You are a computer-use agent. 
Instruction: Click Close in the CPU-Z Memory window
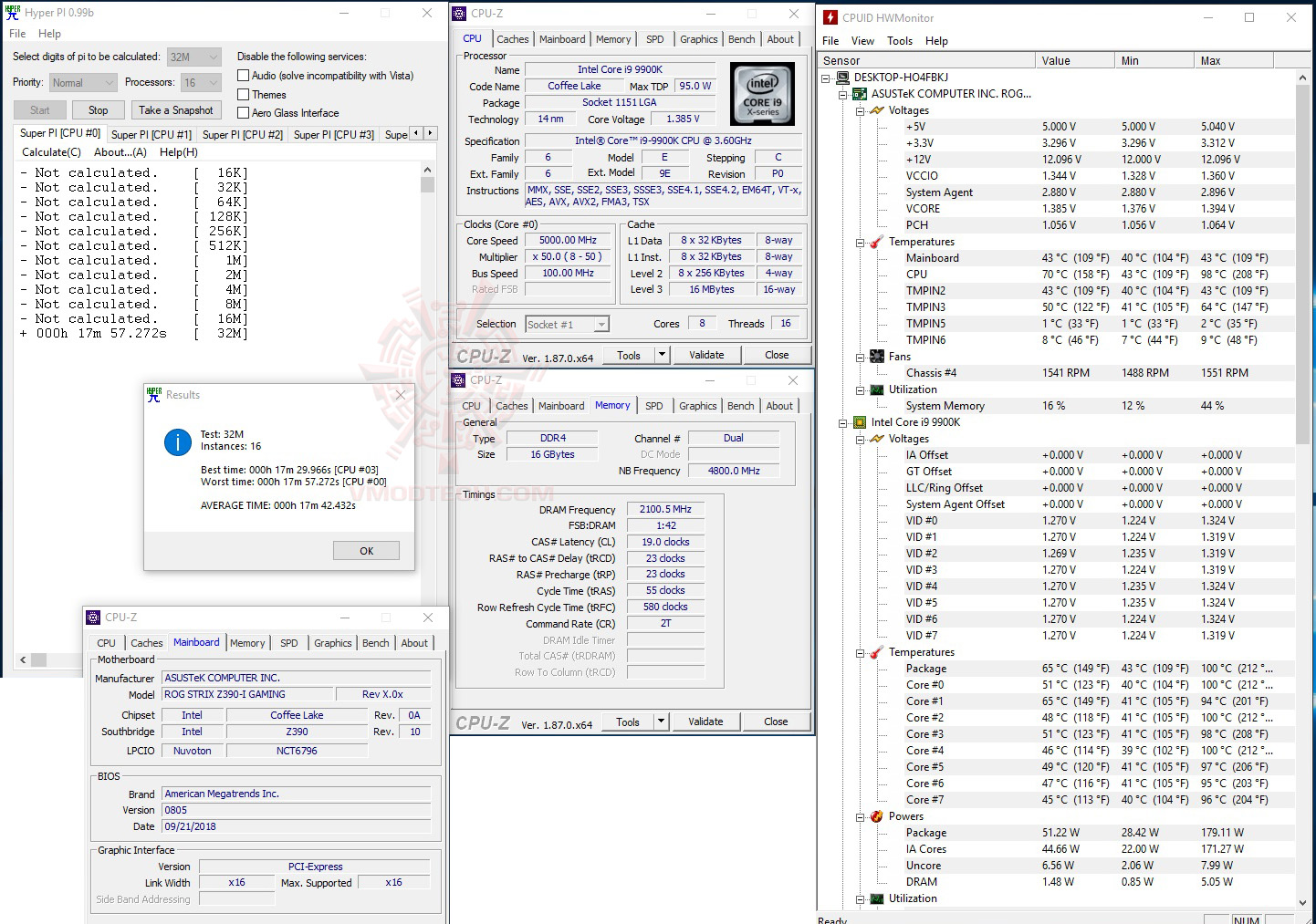pyautogui.click(x=776, y=722)
